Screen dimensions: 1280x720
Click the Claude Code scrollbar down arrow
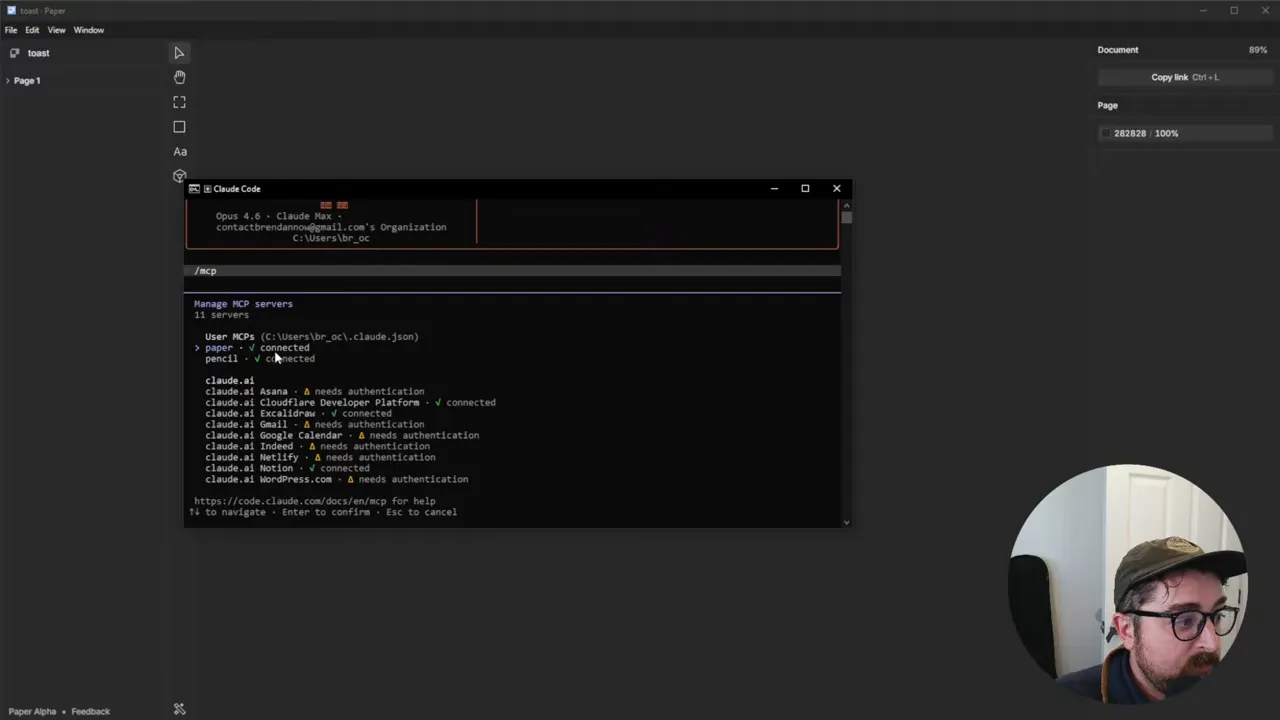click(846, 521)
